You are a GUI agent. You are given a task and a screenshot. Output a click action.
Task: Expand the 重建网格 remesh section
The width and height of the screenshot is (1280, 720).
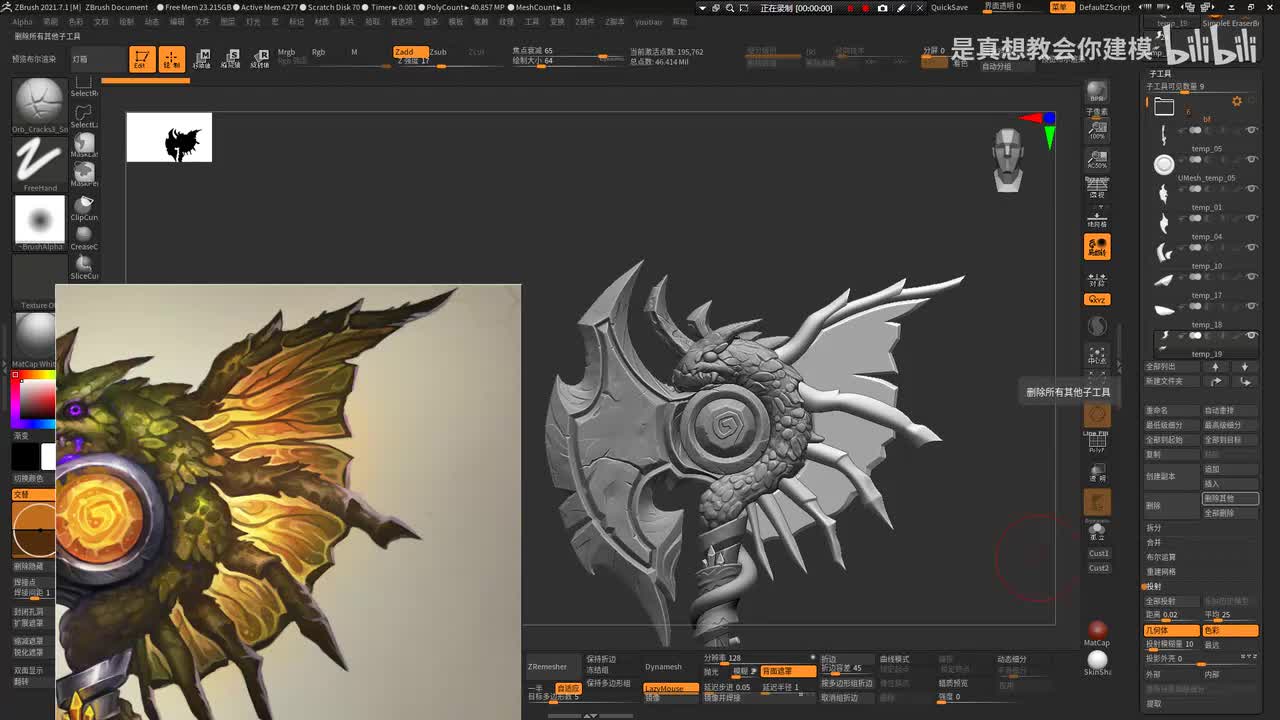(1161, 572)
